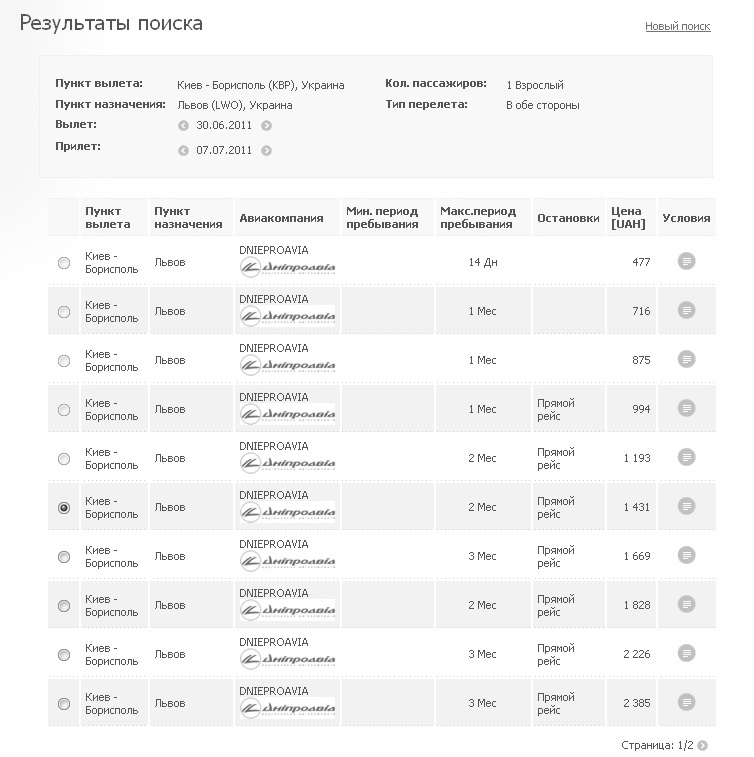Open conditions icon for the 994 UAH fare
Viewport: 754px width, 757px height.
tap(686, 409)
